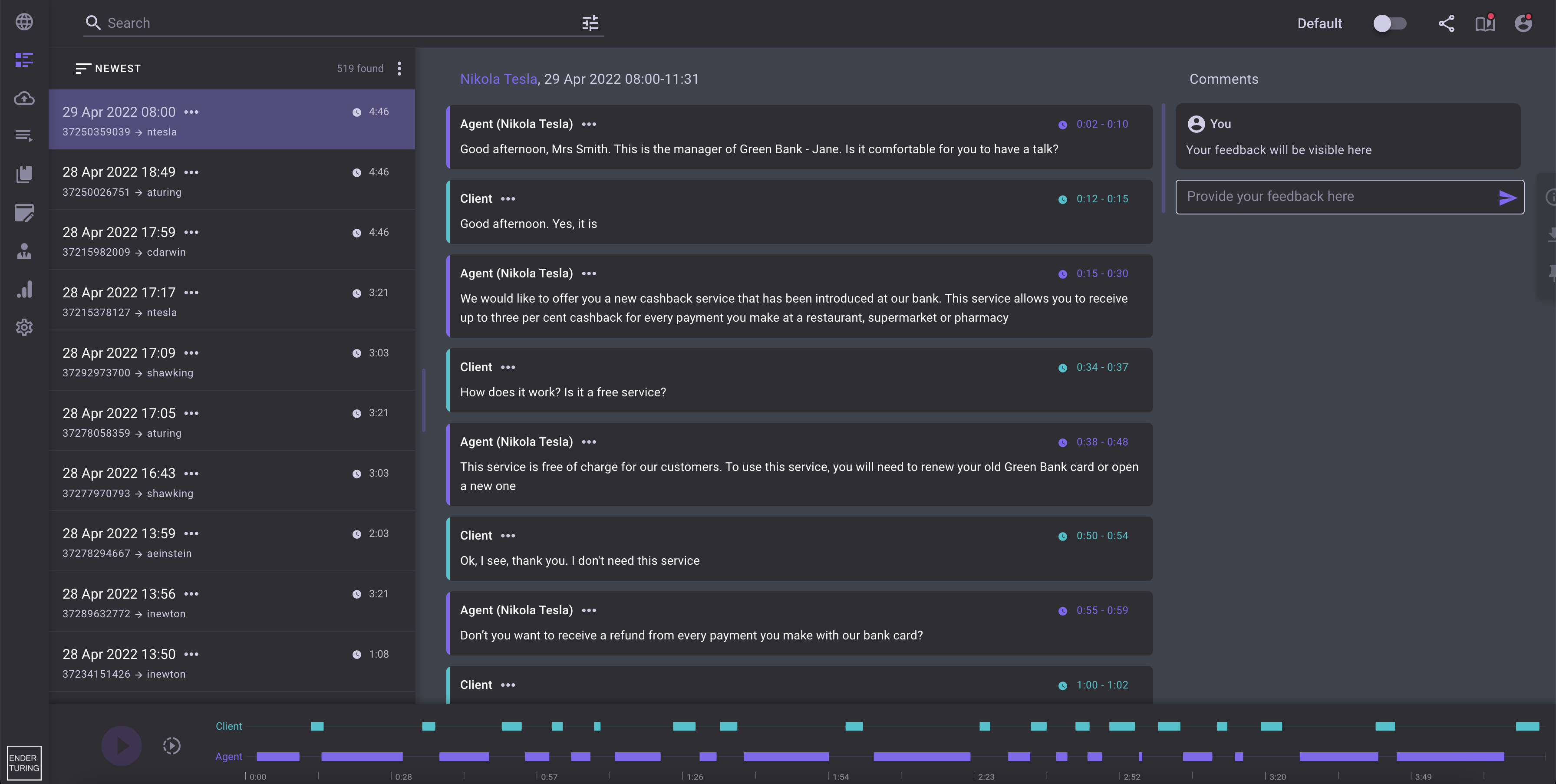The height and width of the screenshot is (784, 1556).
Task: Jump to timestamp 1:00 - 1:02
Action: 1102,685
